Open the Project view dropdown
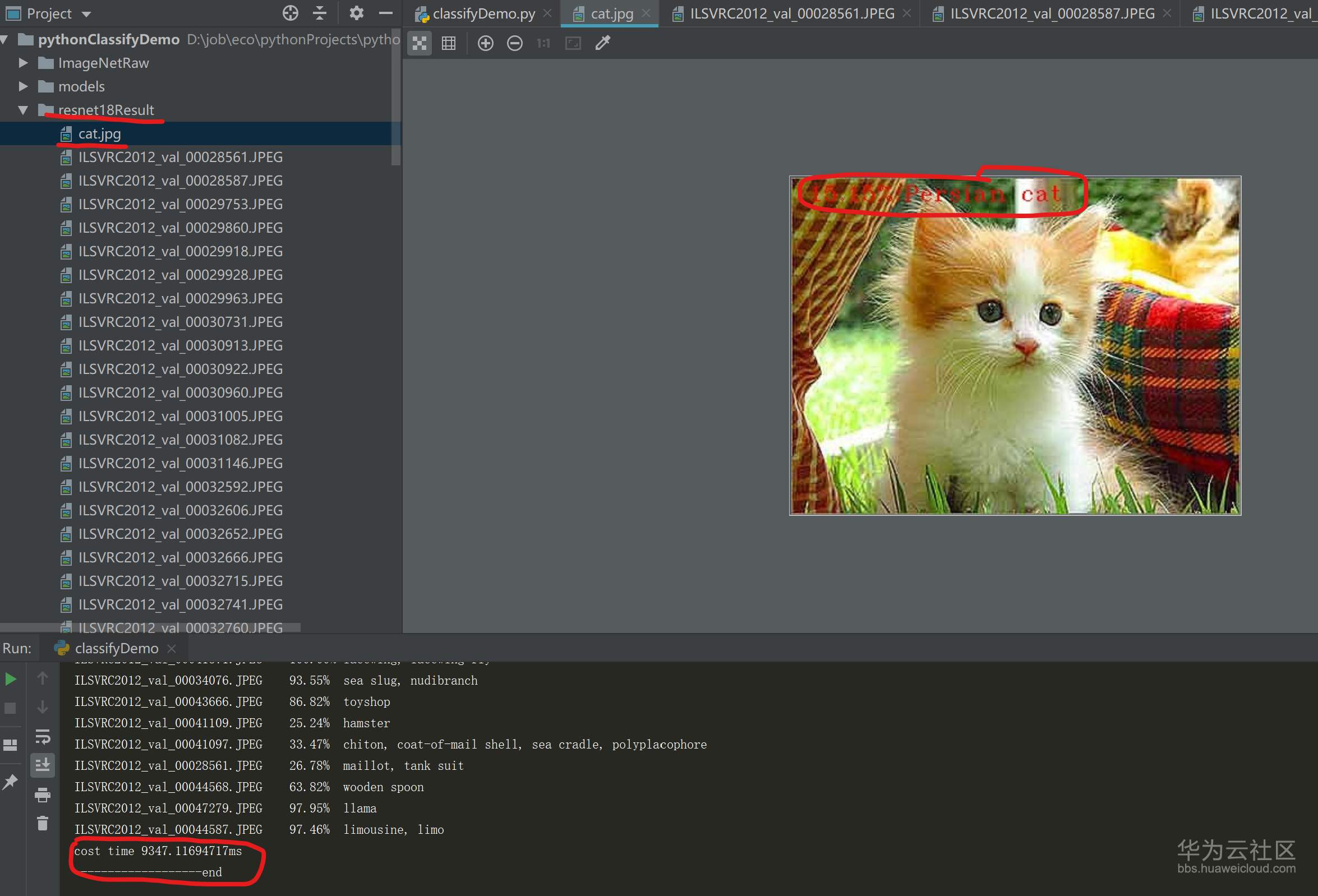This screenshot has width=1318, height=896. pyautogui.click(x=86, y=14)
